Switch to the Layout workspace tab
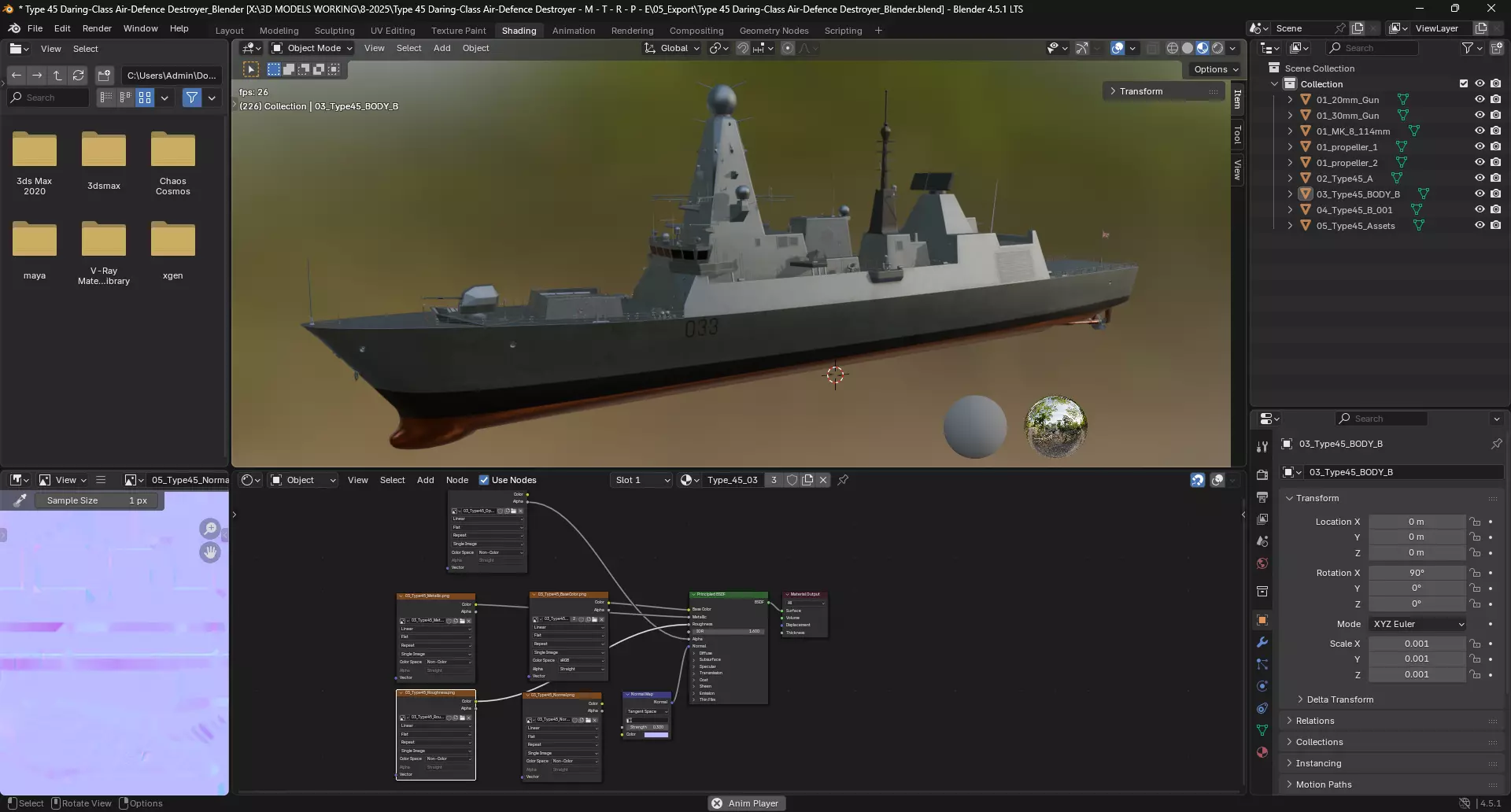 pyautogui.click(x=229, y=31)
